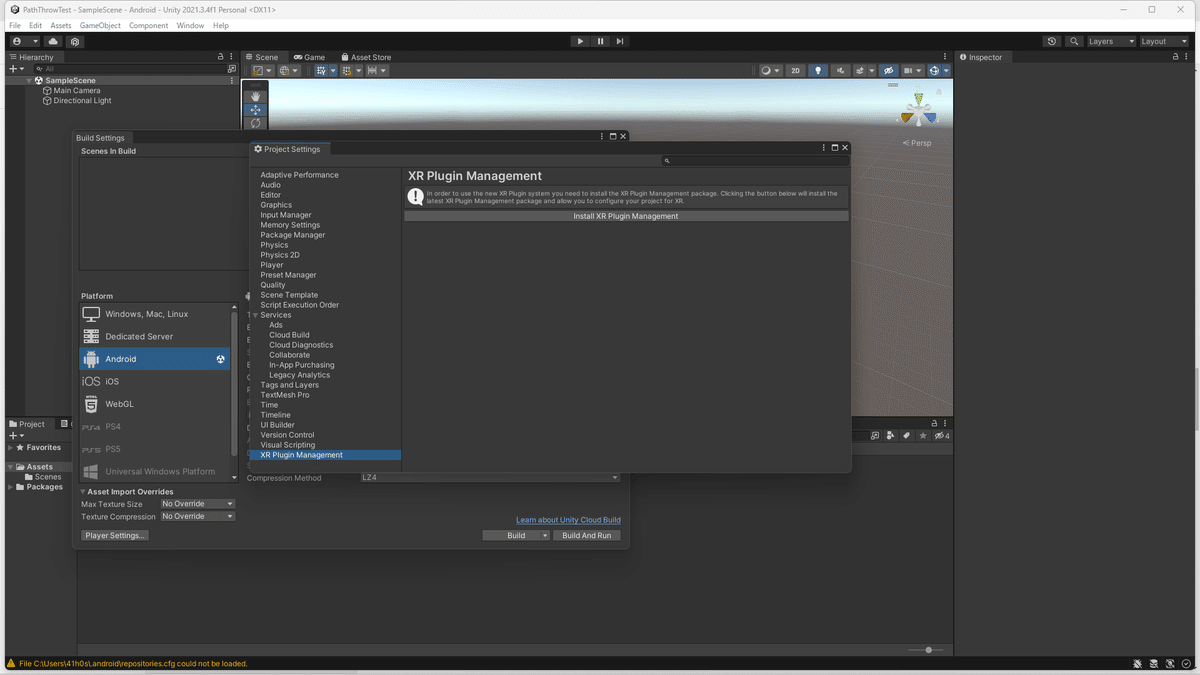Click the Hierarchy search field
This screenshot has height=675, width=1200.
[x=128, y=69]
